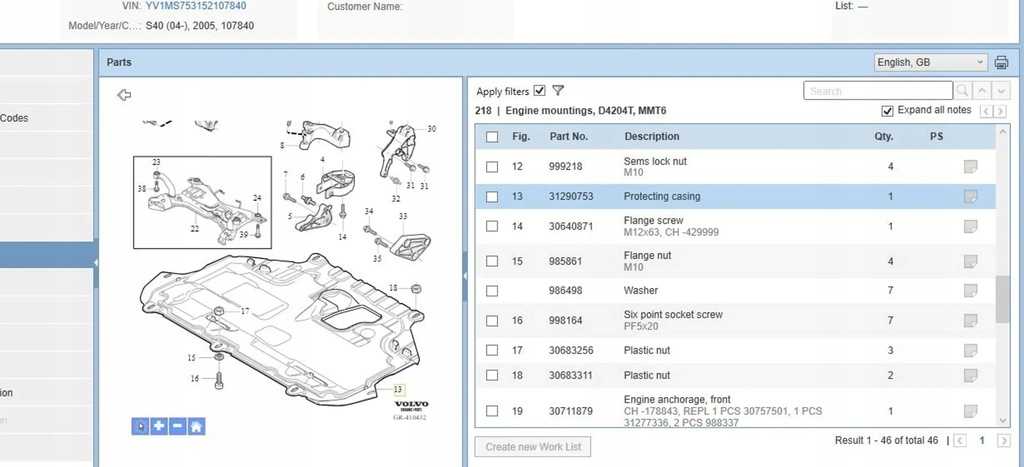Jump to next search result arrow
This screenshot has width=1024, height=467.
point(1000,91)
